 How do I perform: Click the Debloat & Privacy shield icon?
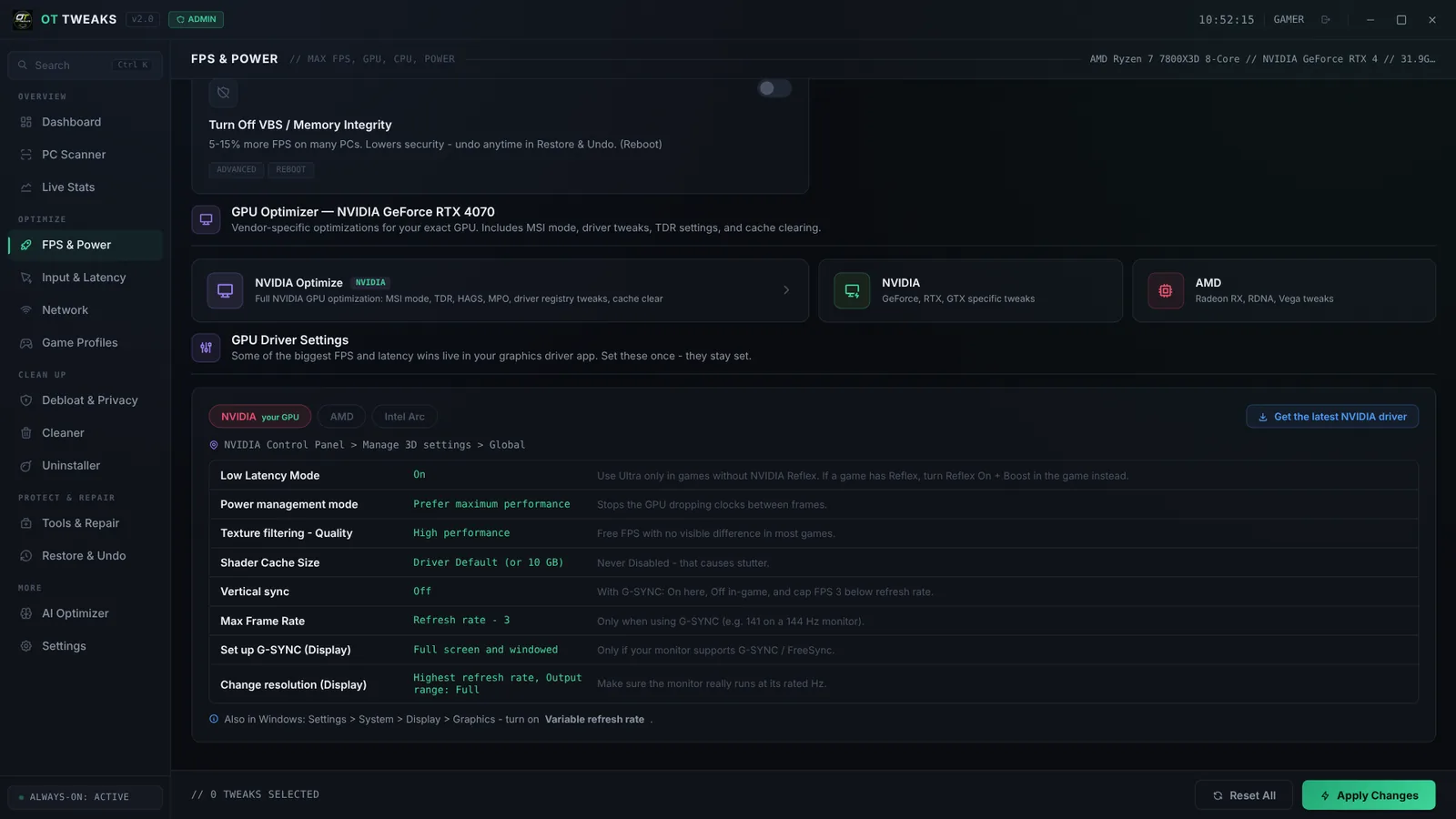[x=26, y=400]
